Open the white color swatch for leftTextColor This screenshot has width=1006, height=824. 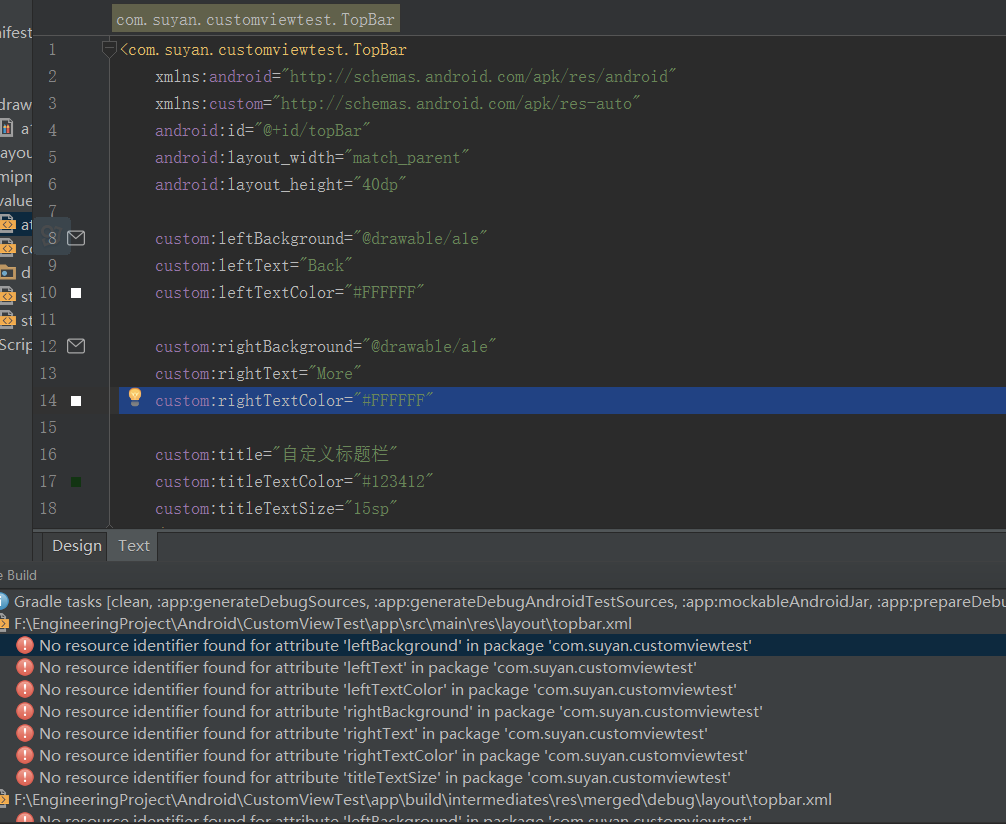pos(76,293)
